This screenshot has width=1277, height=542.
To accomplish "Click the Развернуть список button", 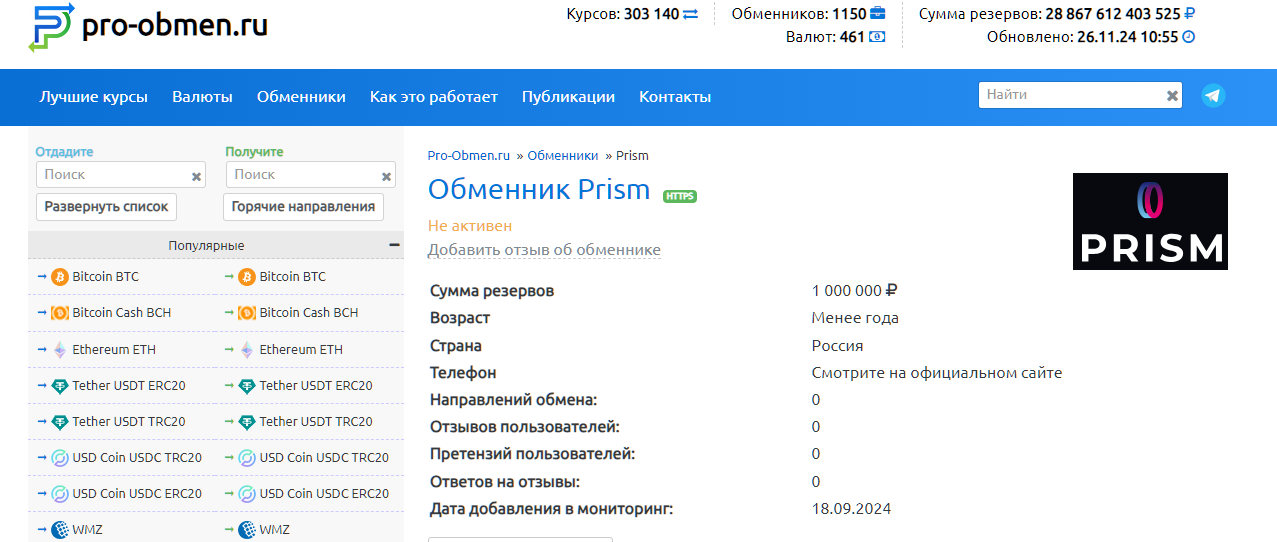I will 107,207.
